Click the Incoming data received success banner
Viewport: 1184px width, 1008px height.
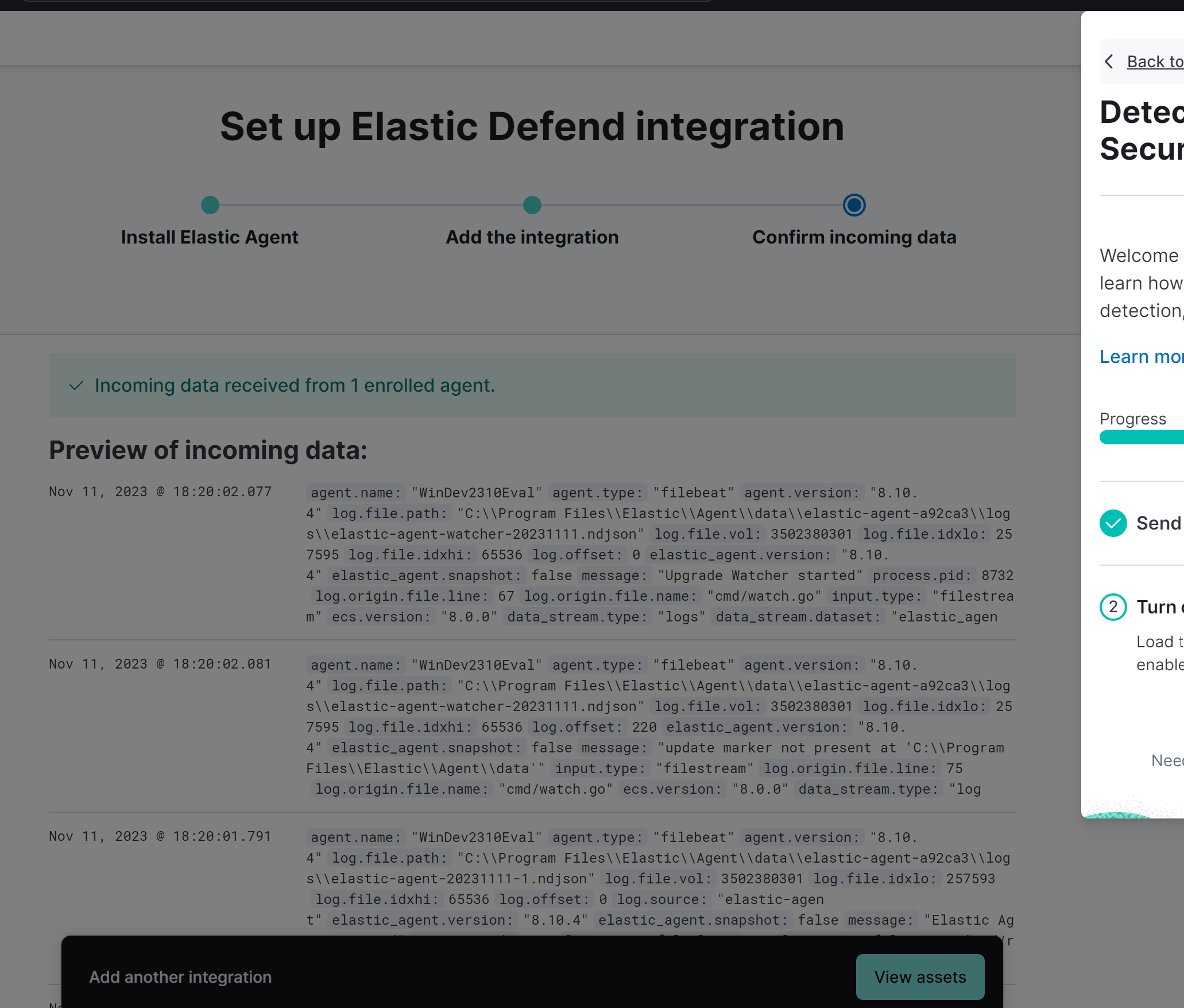[532, 385]
